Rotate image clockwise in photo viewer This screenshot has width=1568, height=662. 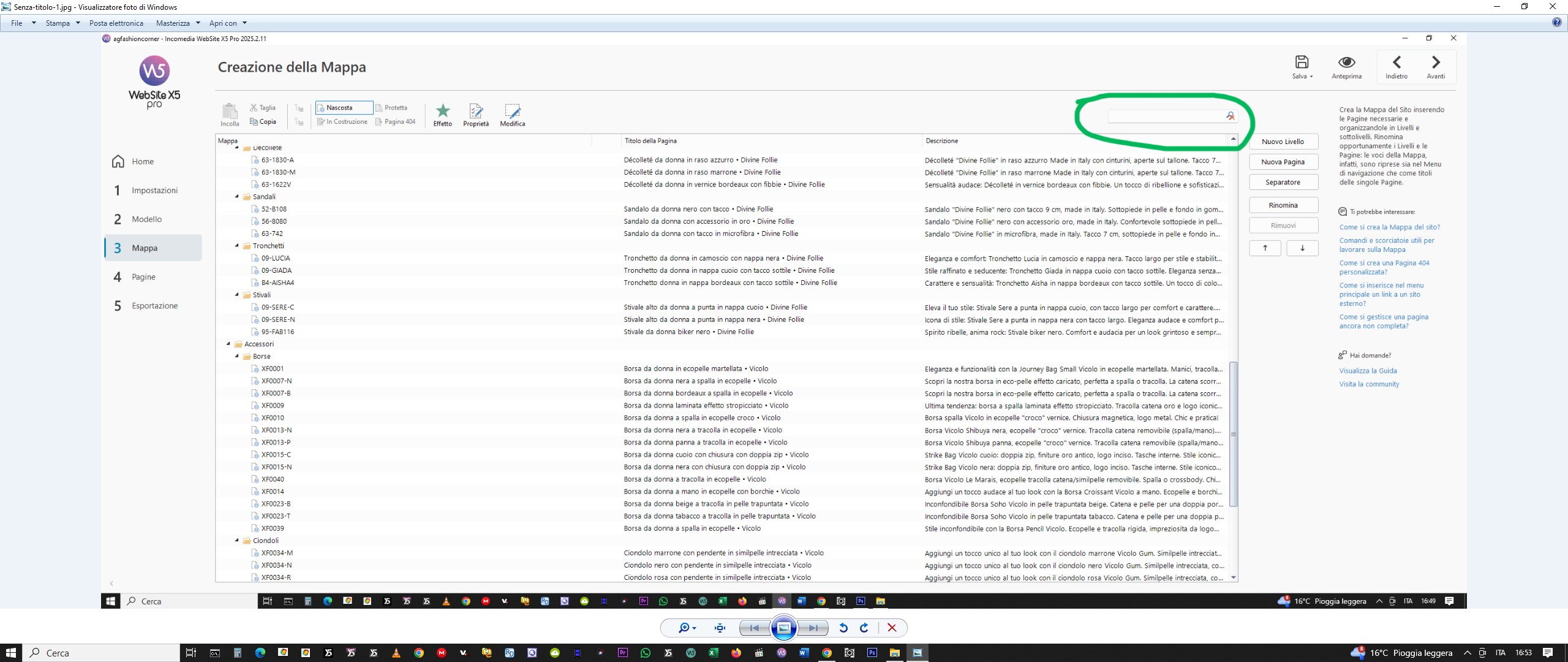(x=864, y=628)
